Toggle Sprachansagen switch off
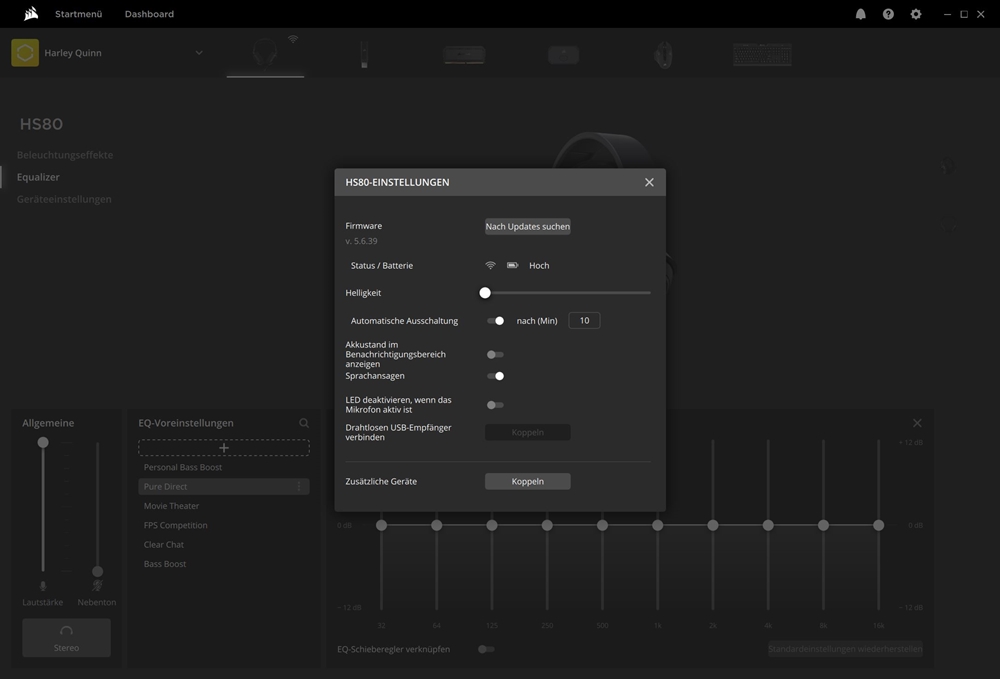Screen dimensions: 1000x679 [496, 376]
